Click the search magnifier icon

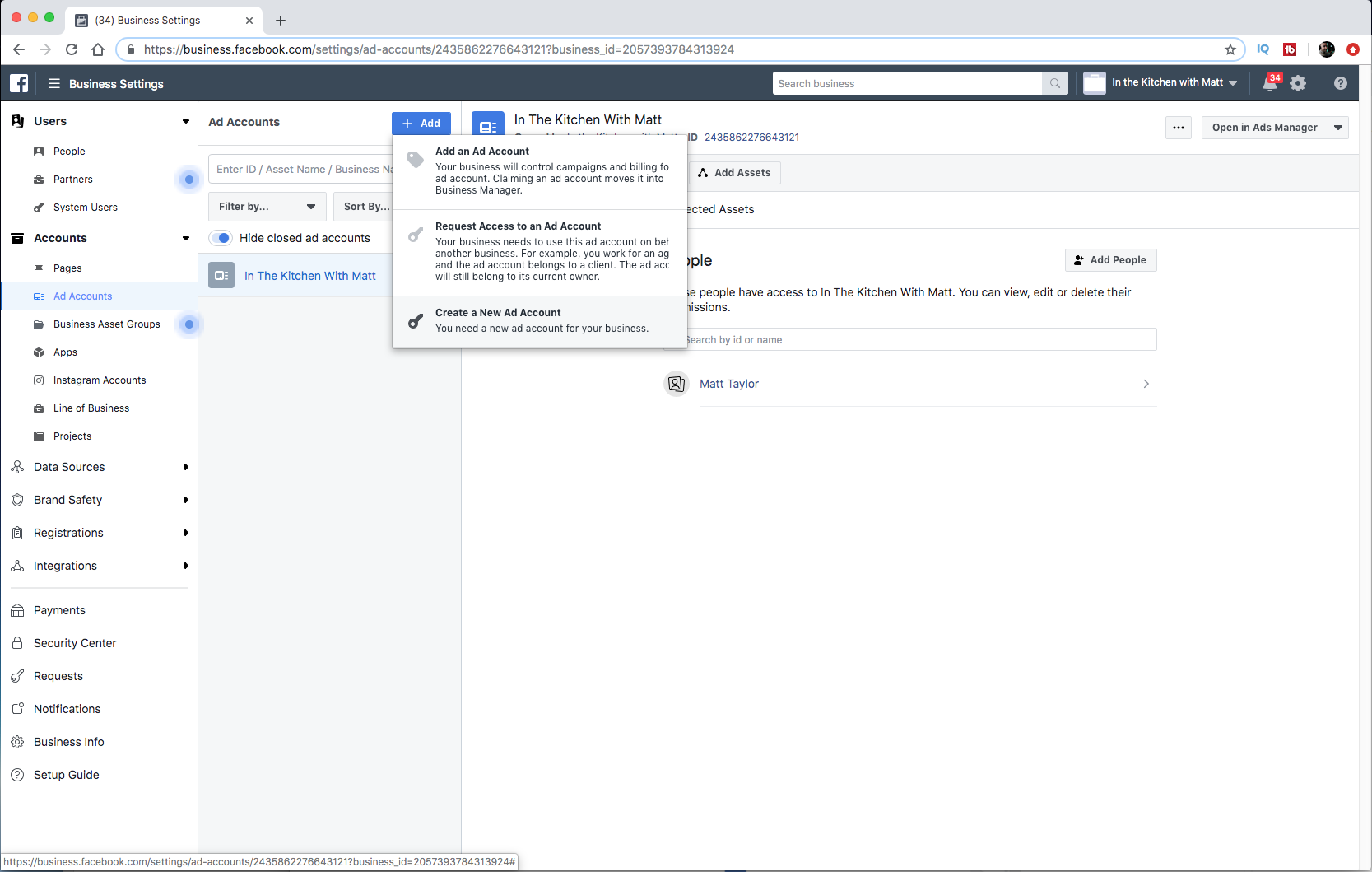click(x=1055, y=83)
